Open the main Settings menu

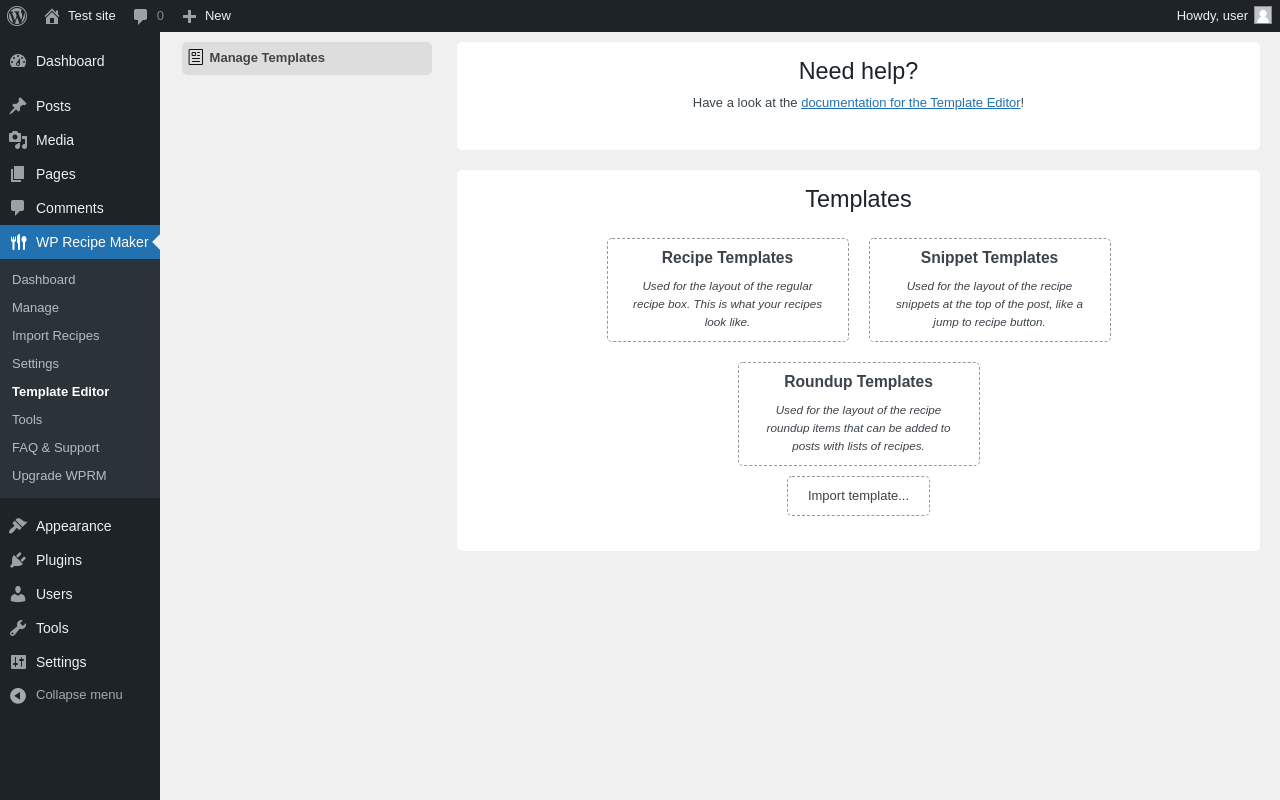(80, 662)
